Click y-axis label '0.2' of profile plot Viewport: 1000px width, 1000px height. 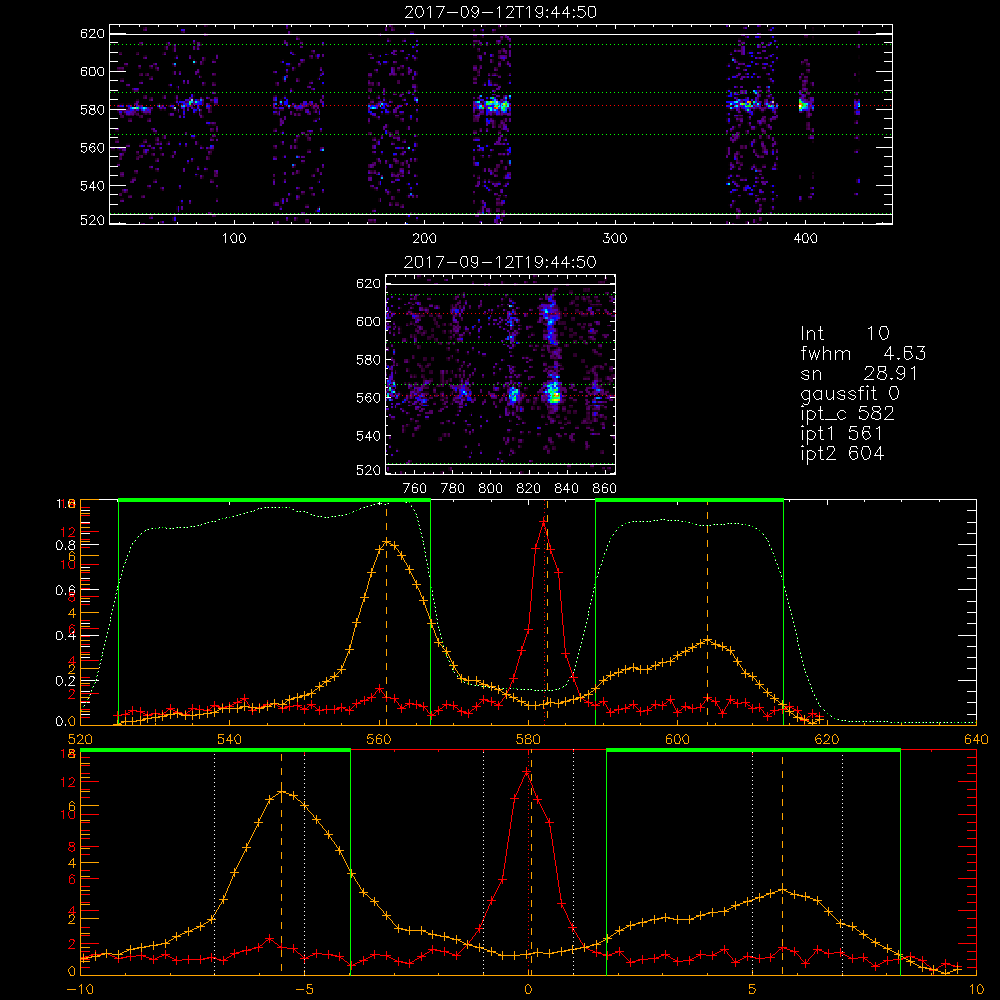click(66, 680)
